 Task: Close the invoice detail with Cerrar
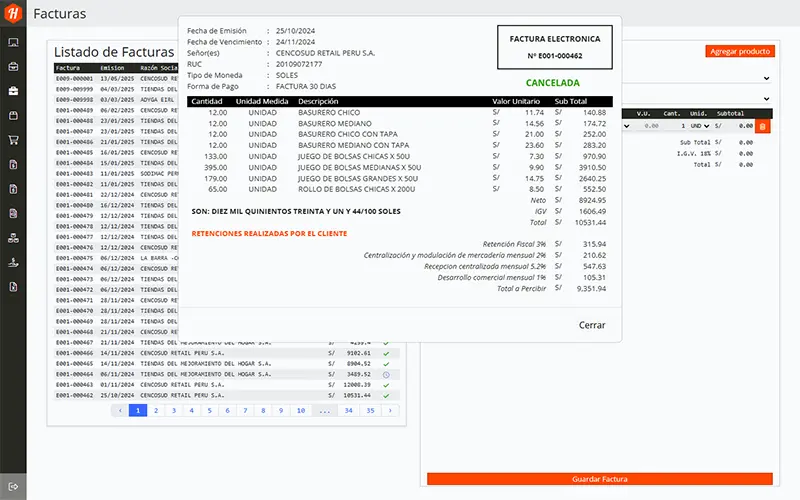click(x=592, y=325)
